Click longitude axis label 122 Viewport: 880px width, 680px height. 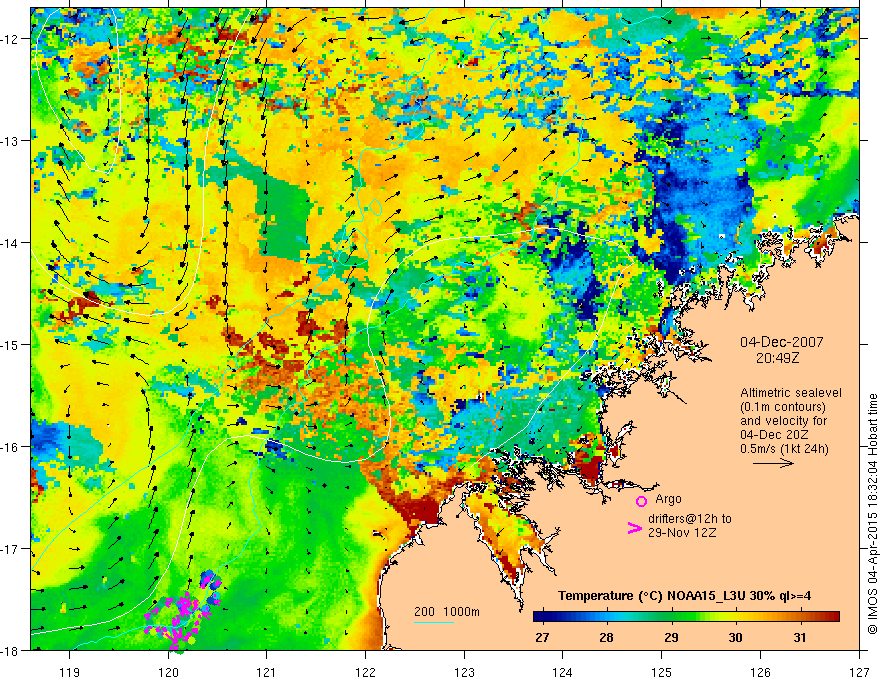pyautogui.click(x=365, y=672)
